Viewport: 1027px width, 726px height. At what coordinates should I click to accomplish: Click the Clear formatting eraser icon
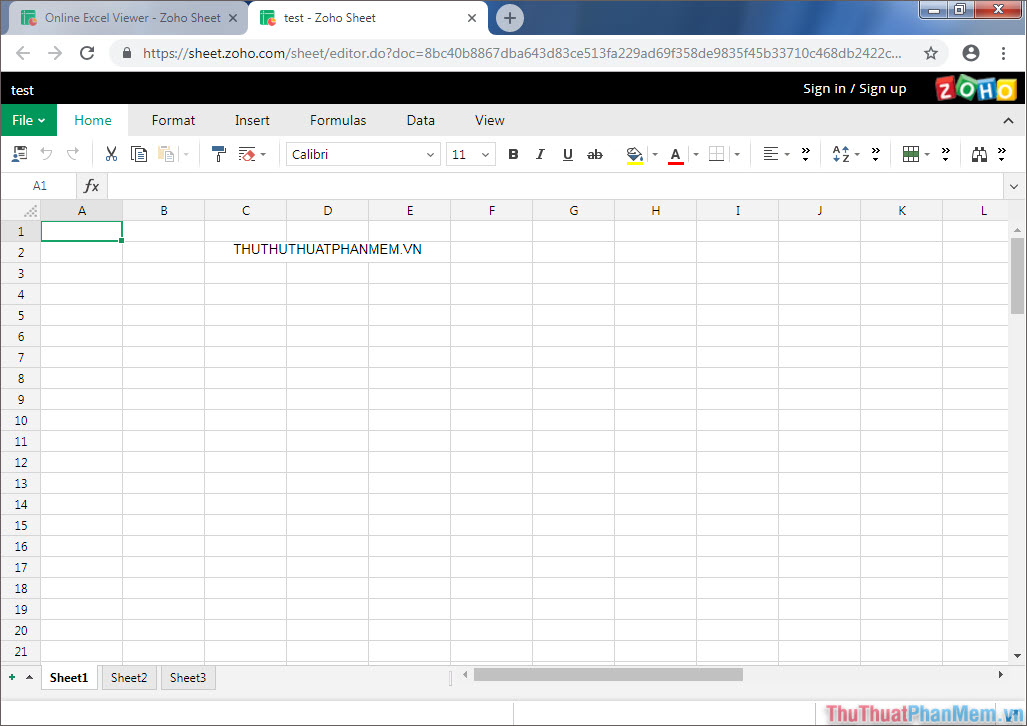click(247, 154)
